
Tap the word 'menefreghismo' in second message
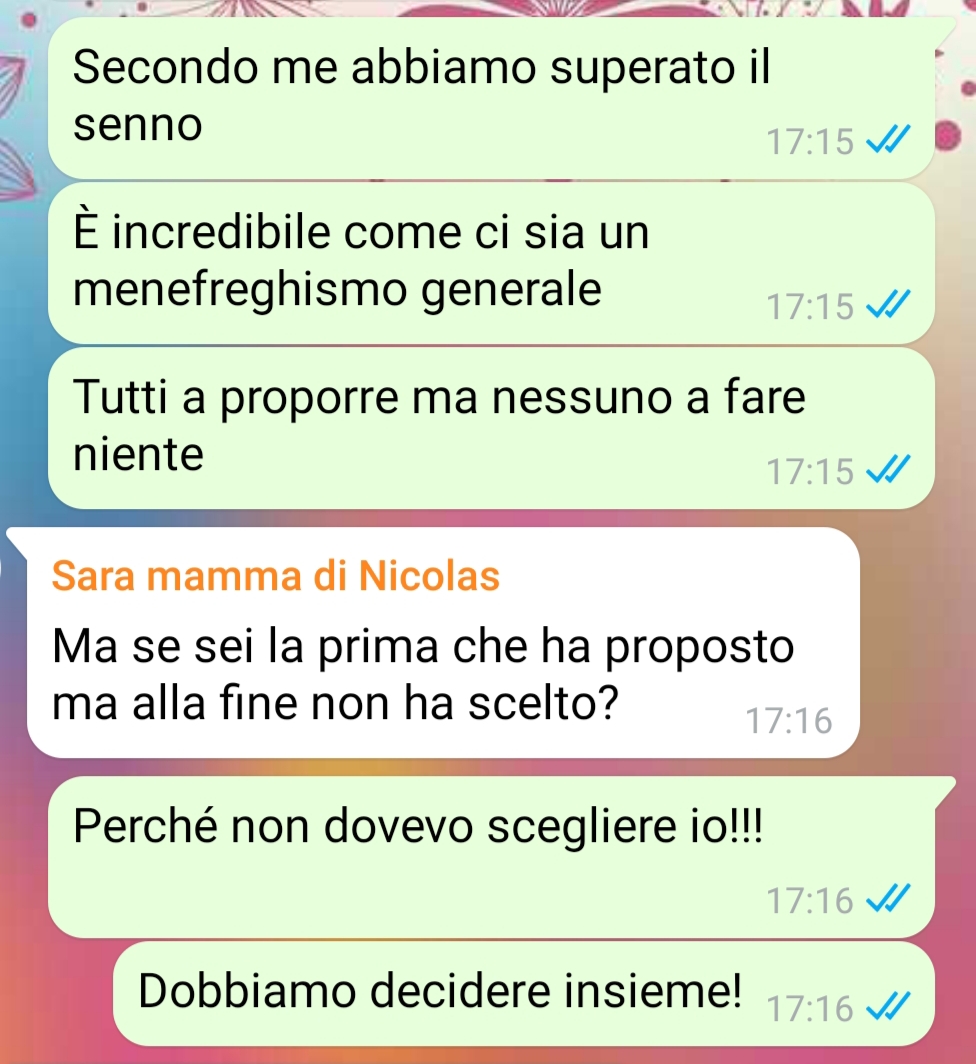pos(240,290)
